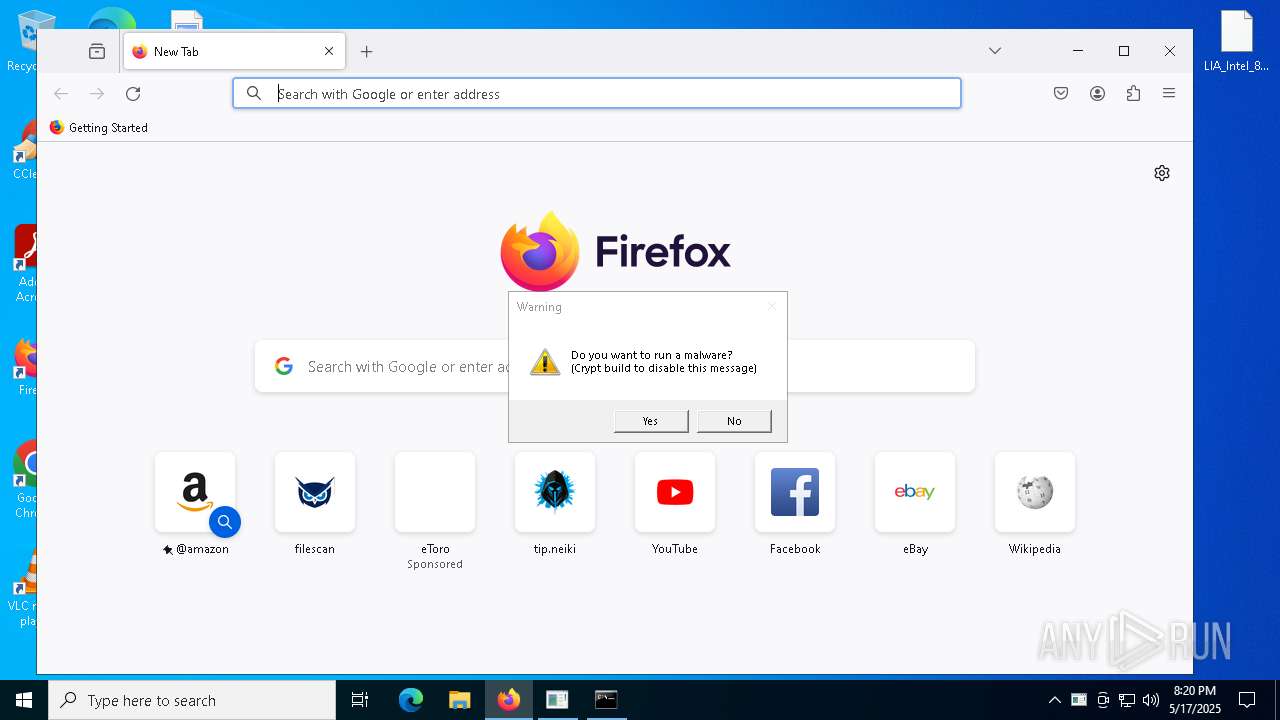
Task: Open File Explorer from taskbar
Action: tap(459, 700)
